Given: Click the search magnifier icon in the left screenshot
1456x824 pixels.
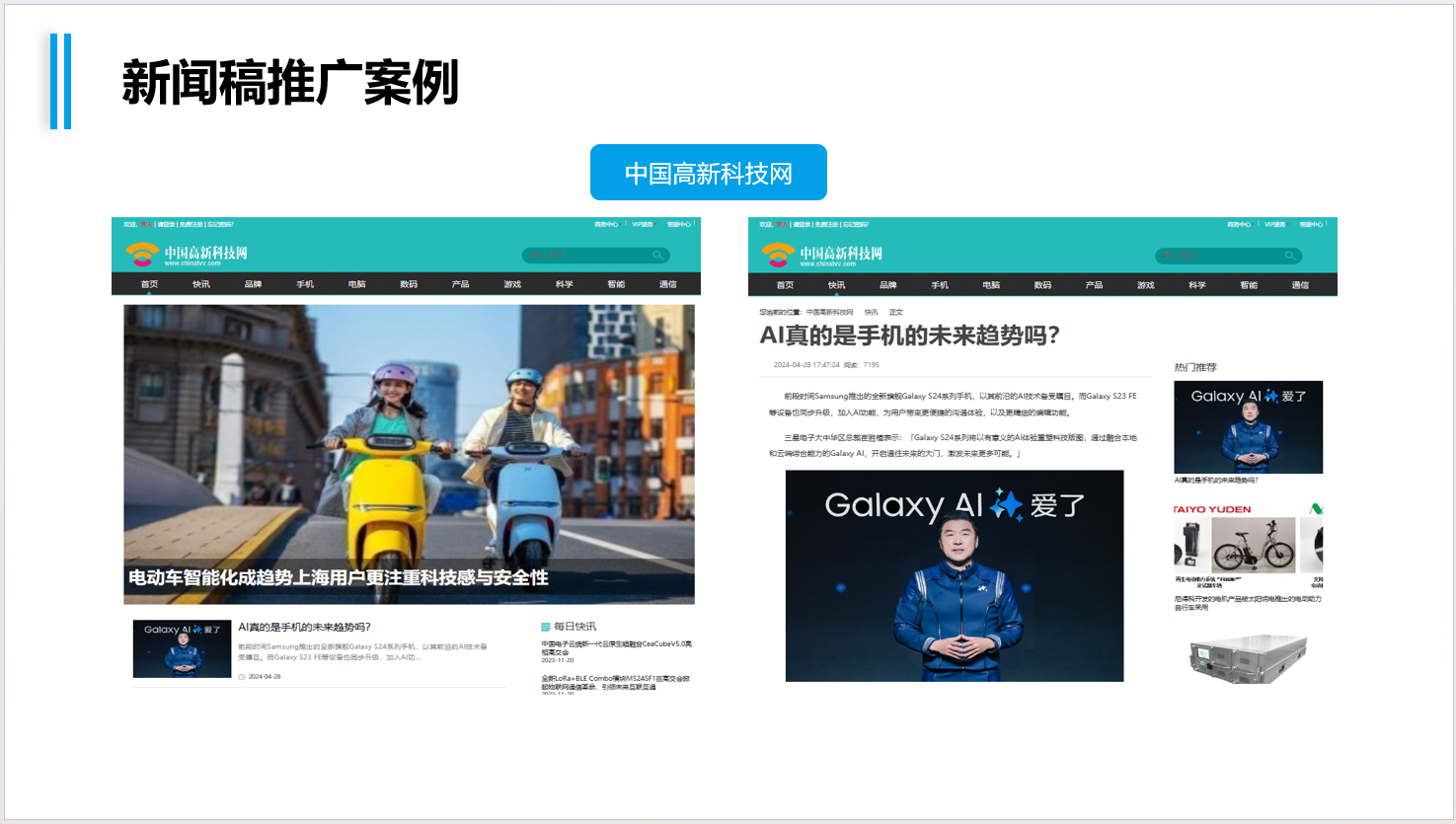Looking at the screenshot, I should tap(657, 256).
